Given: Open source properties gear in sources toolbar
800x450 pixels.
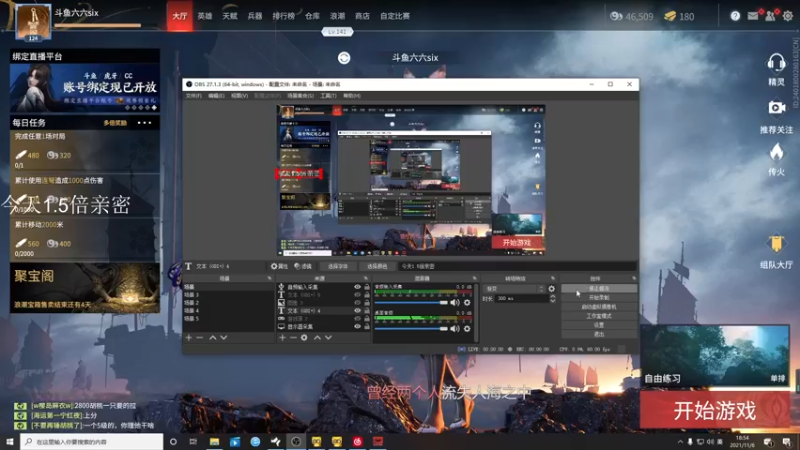Looking at the screenshot, I should pos(304,338).
